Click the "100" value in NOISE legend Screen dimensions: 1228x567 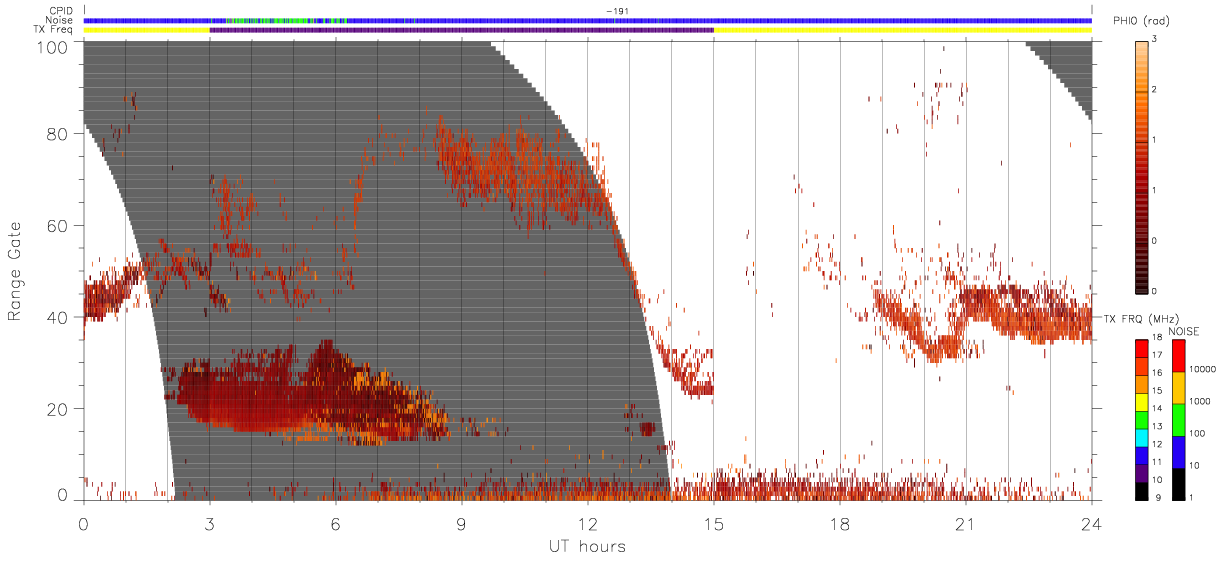pyautogui.click(x=1199, y=433)
